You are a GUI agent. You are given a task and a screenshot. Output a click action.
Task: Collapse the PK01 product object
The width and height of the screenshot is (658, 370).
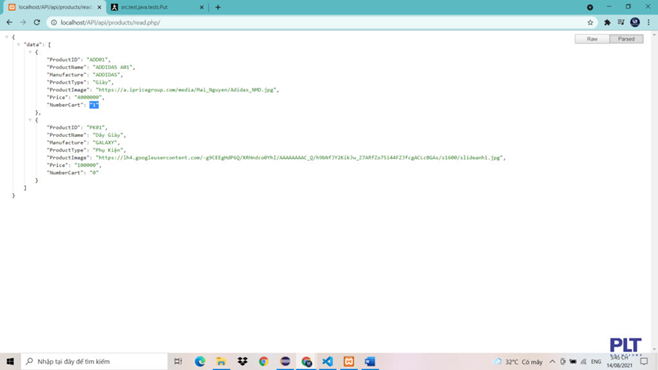30,120
